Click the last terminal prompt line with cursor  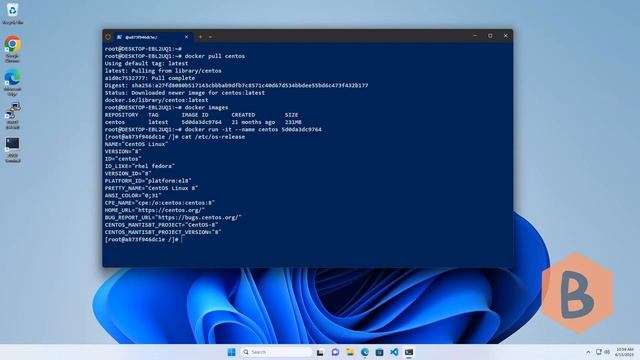143,240
